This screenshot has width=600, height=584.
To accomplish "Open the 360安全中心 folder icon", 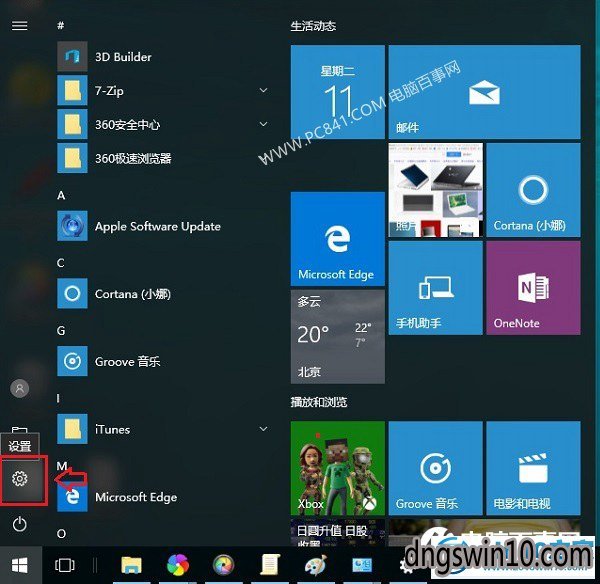I will (x=72, y=124).
